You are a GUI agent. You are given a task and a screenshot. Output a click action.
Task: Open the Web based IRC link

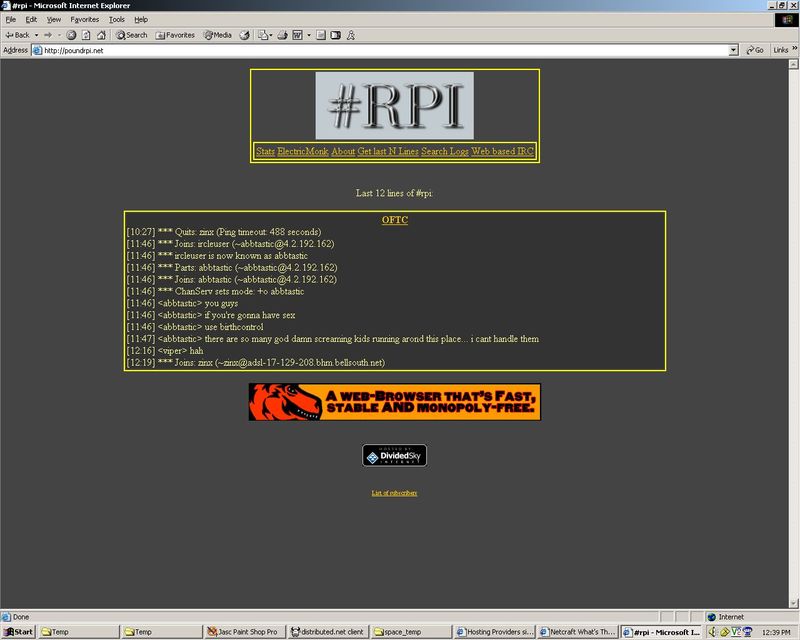(503, 151)
